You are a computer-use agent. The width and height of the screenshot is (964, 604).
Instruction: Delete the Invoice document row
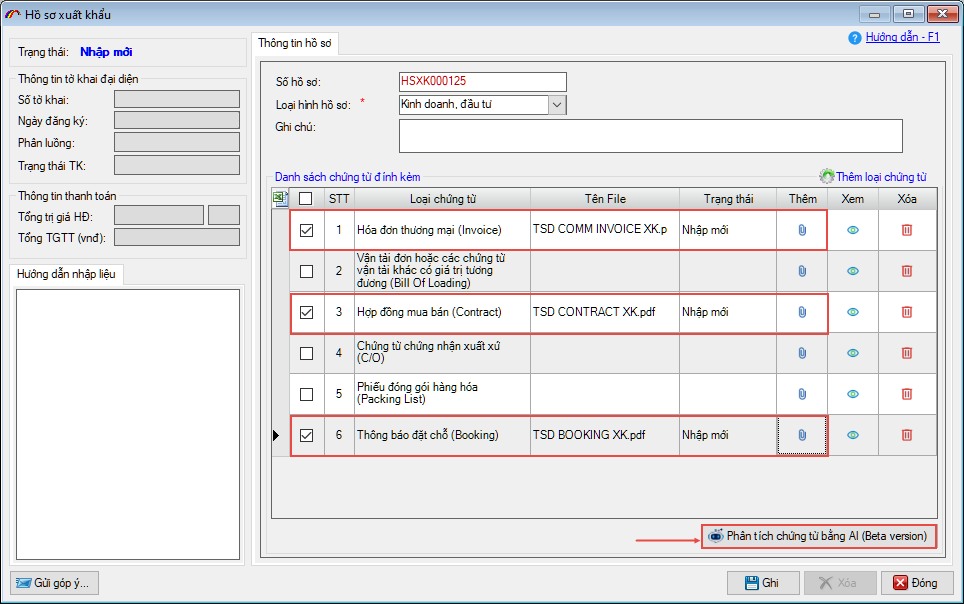907,230
